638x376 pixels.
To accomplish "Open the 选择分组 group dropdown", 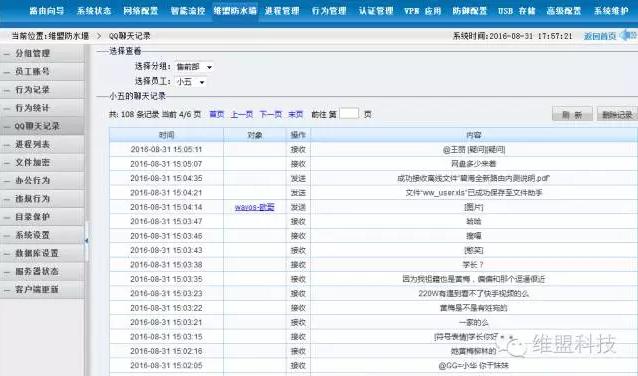I will click(194, 67).
